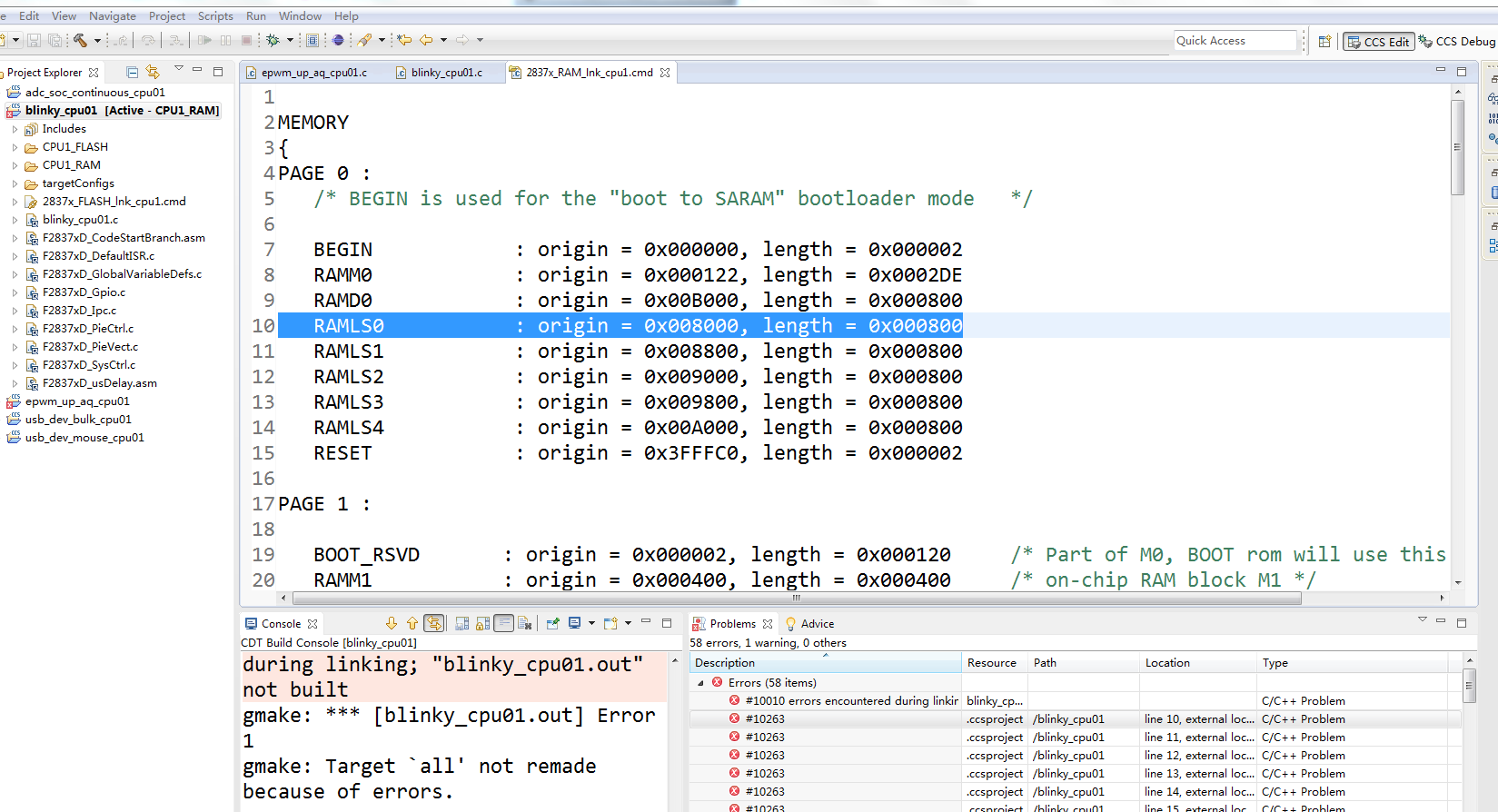The width and height of the screenshot is (1498, 812).
Task: Click Console previous-error up arrow
Action: [412, 623]
